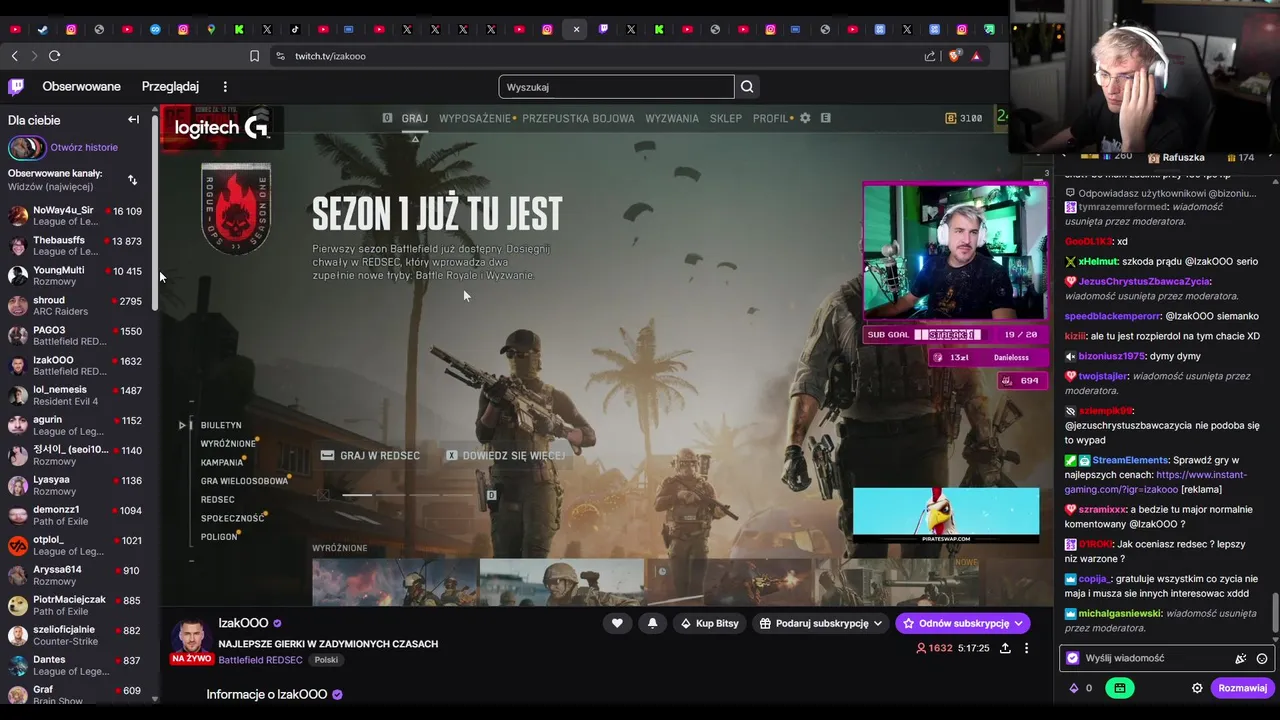This screenshot has height=720, width=1280.
Task: Open the instant-gaming link in chat
Action: coord(1156,482)
